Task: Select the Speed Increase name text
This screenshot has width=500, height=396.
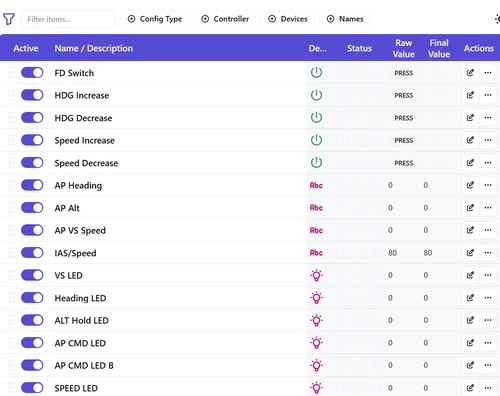Action: point(85,140)
